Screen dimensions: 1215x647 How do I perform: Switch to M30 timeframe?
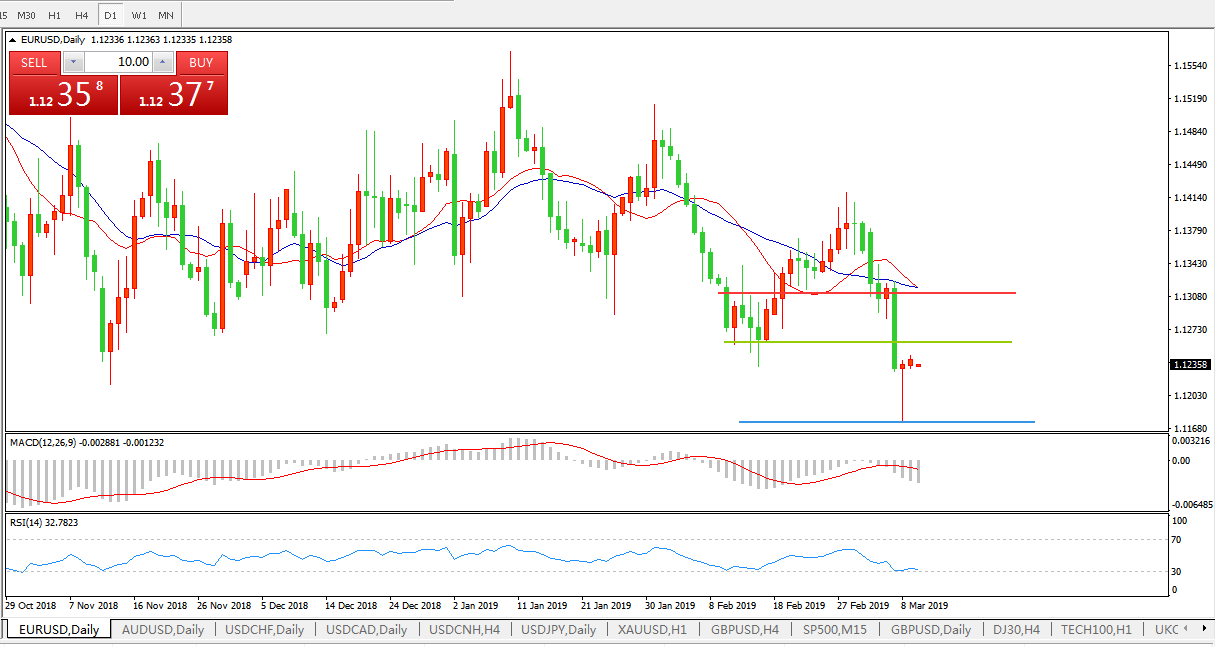[27, 15]
